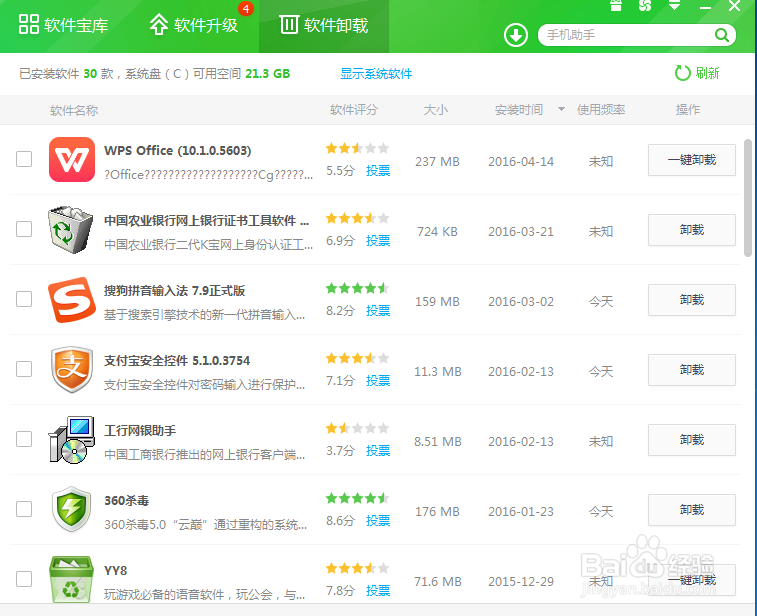Open the 软件宝库 tab
The height and width of the screenshot is (616, 757).
click(63, 25)
